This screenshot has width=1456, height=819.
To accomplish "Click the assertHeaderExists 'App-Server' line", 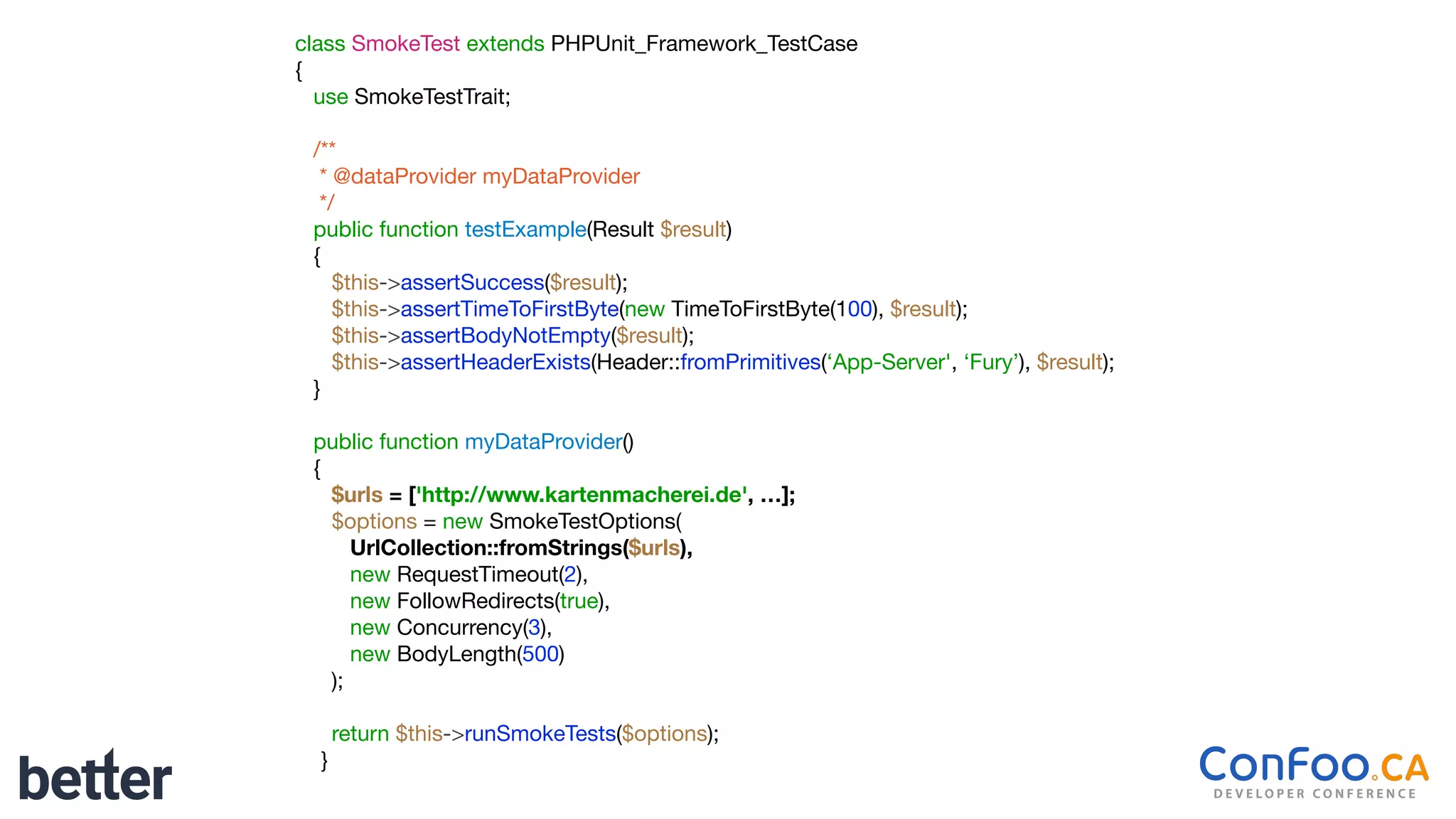I will [722, 363].
